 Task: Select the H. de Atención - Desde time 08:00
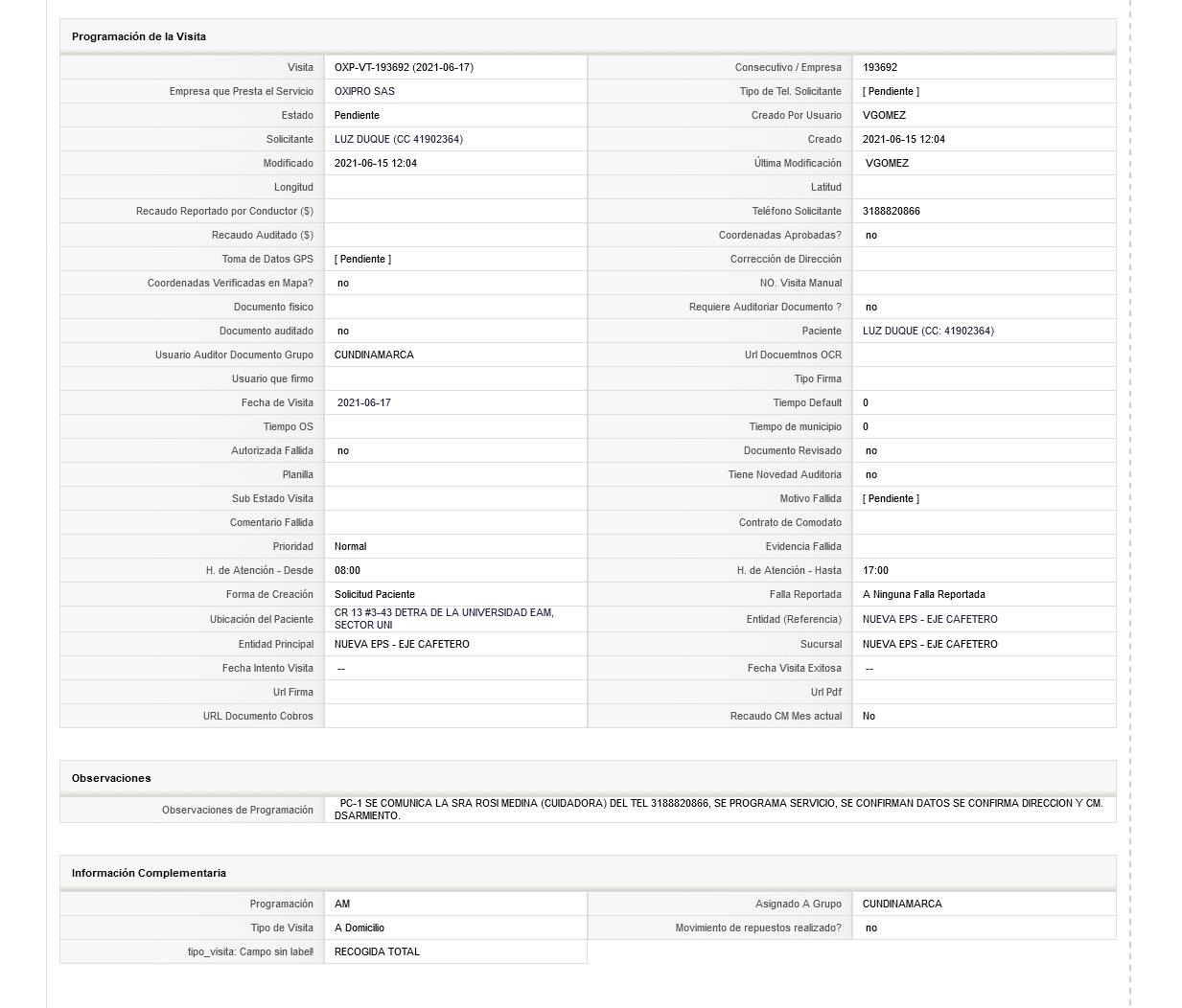click(347, 570)
